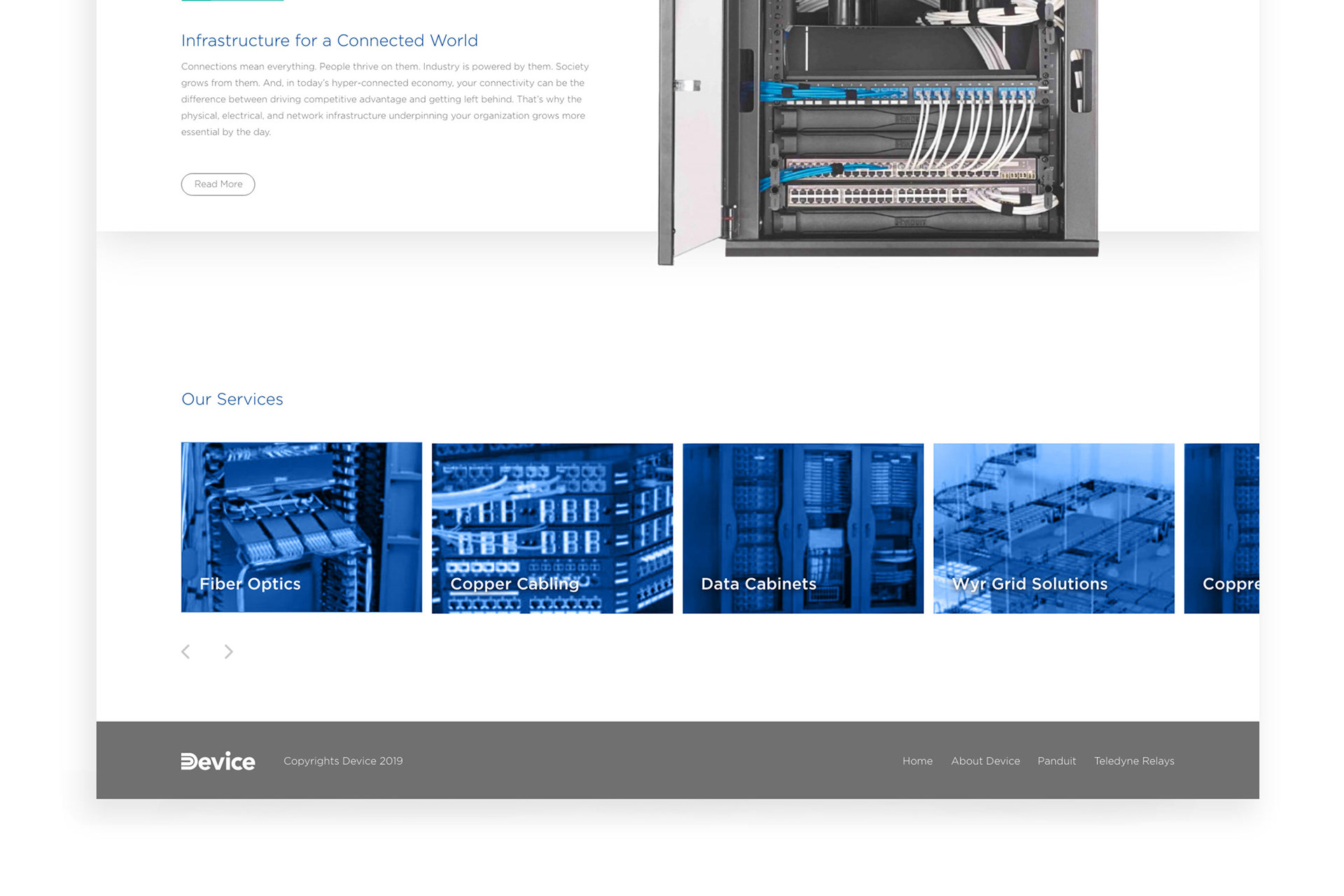Open Teledyne Relays footer link
This screenshot has width=1344, height=896.
point(1134,761)
